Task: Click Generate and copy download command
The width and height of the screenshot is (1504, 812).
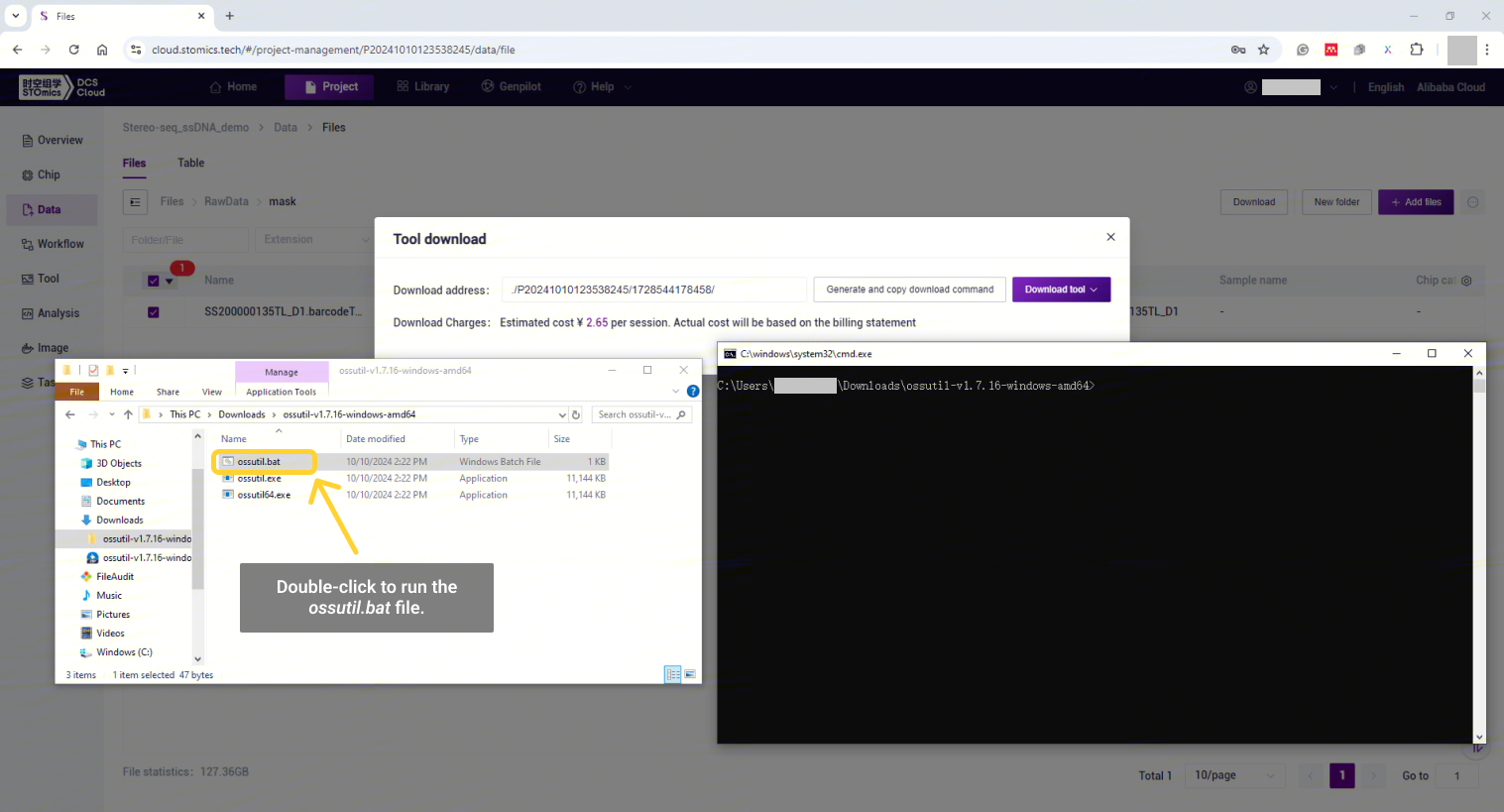Action: pos(909,290)
